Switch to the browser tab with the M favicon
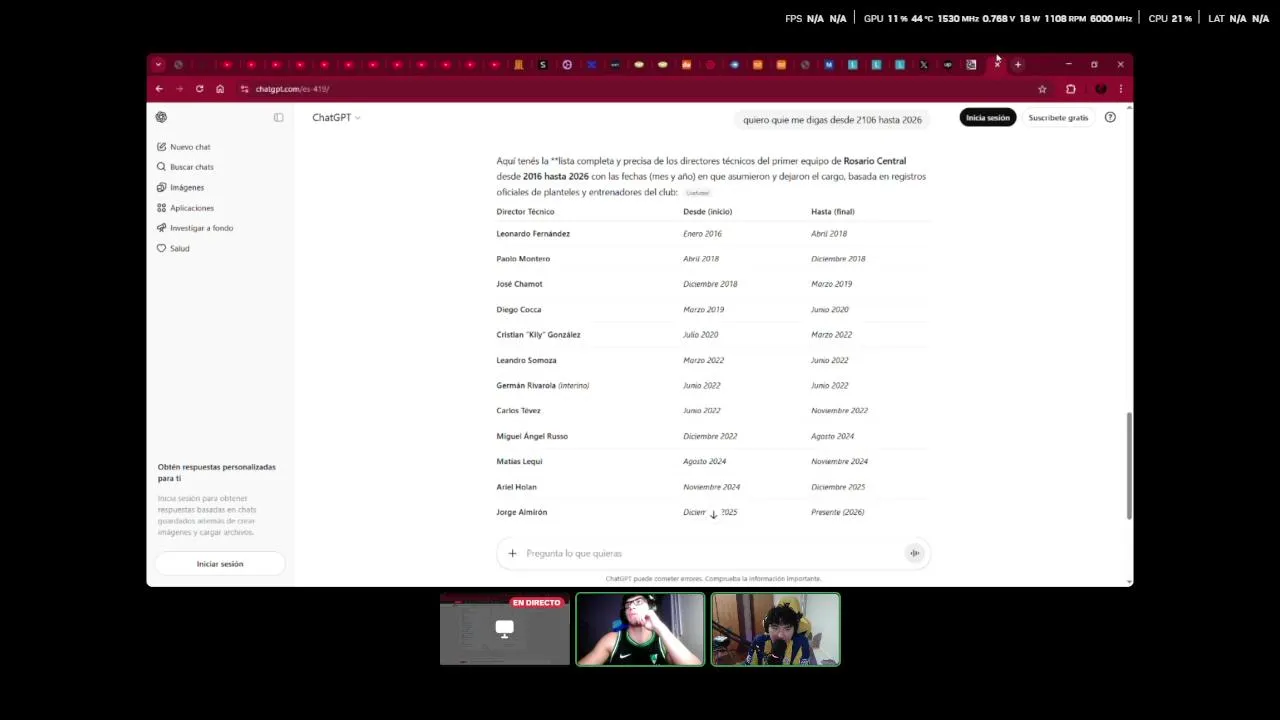This screenshot has height=720, width=1280. coord(828,65)
